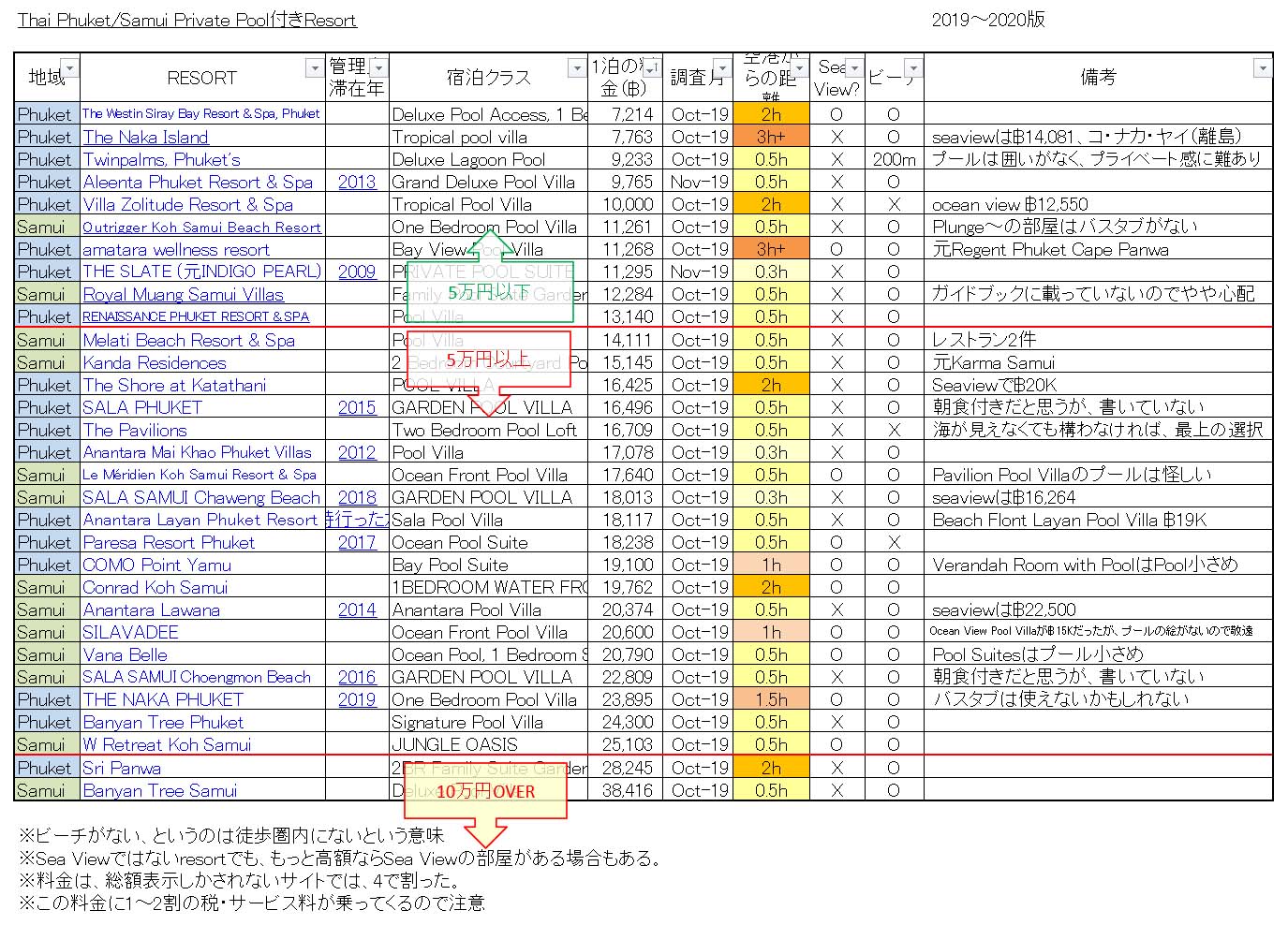The image size is (1288, 925).
Task: Open the RESORT column filter dropdown
Action: tap(314, 67)
